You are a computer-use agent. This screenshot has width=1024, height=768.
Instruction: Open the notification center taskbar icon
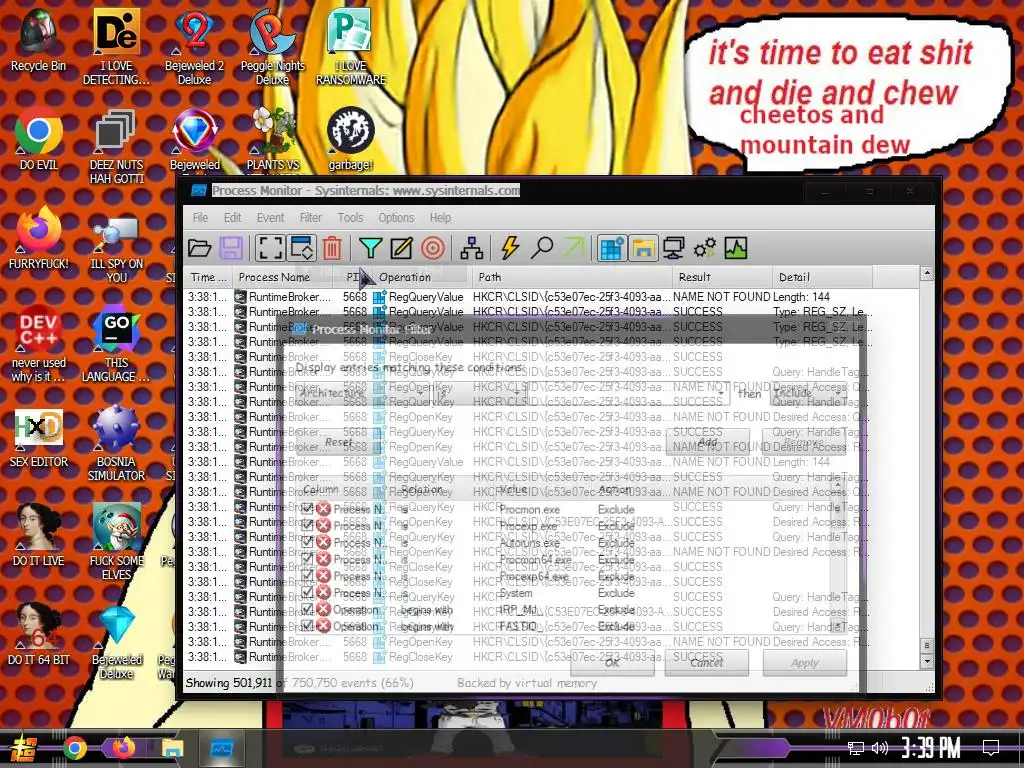coord(991,747)
